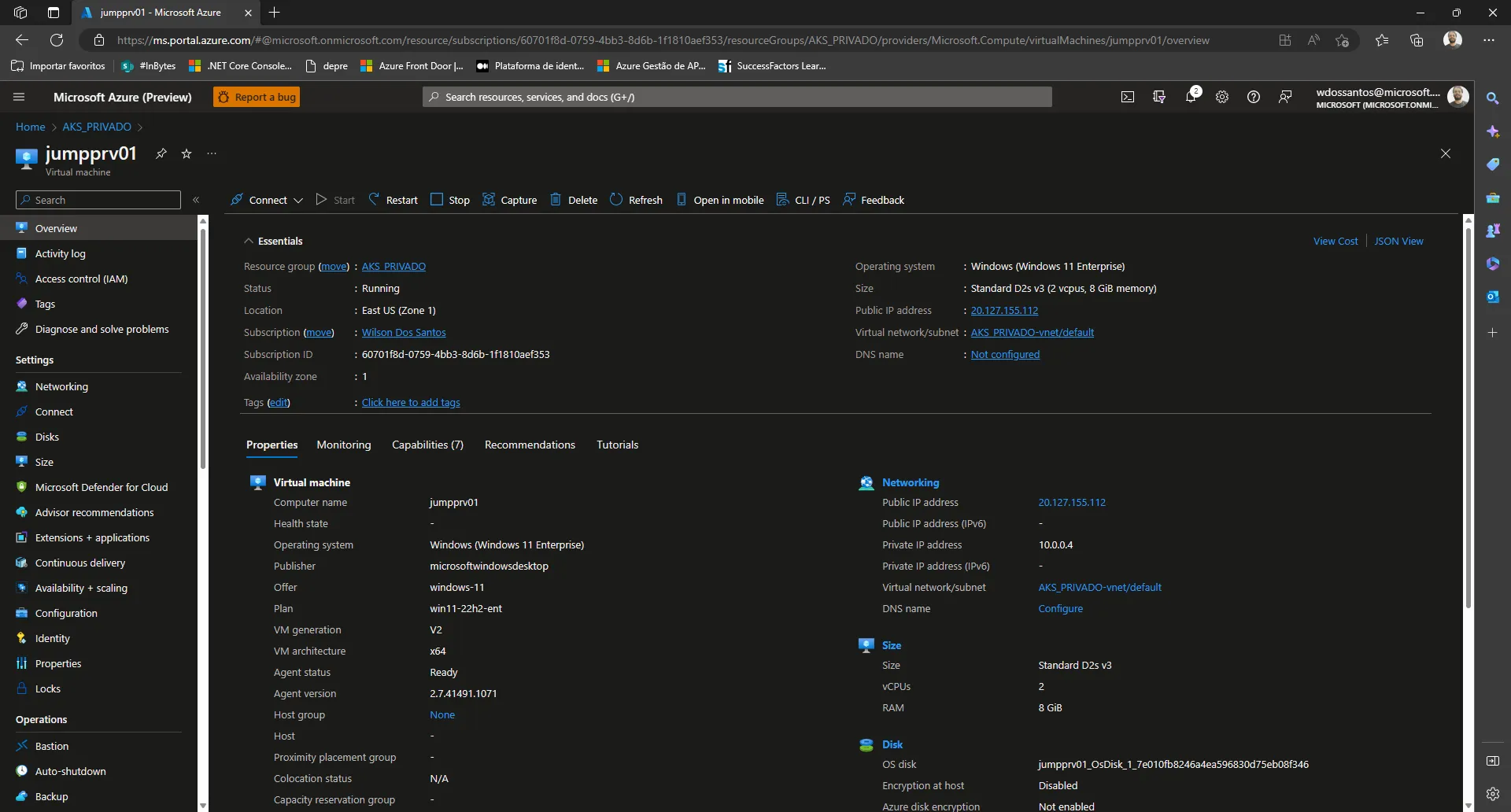Focus the Search resources, services, and docs box
The image size is (1511, 812).
[x=737, y=97]
